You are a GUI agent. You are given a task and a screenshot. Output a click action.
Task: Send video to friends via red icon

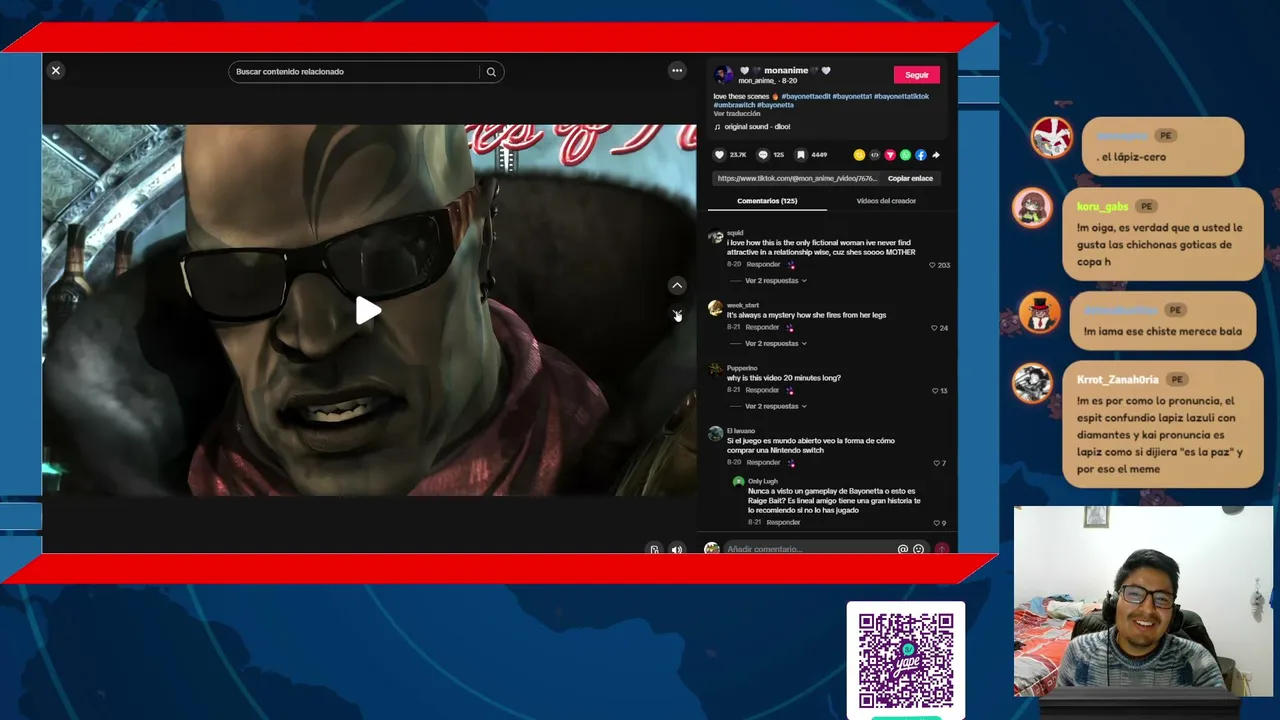coord(890,155)
